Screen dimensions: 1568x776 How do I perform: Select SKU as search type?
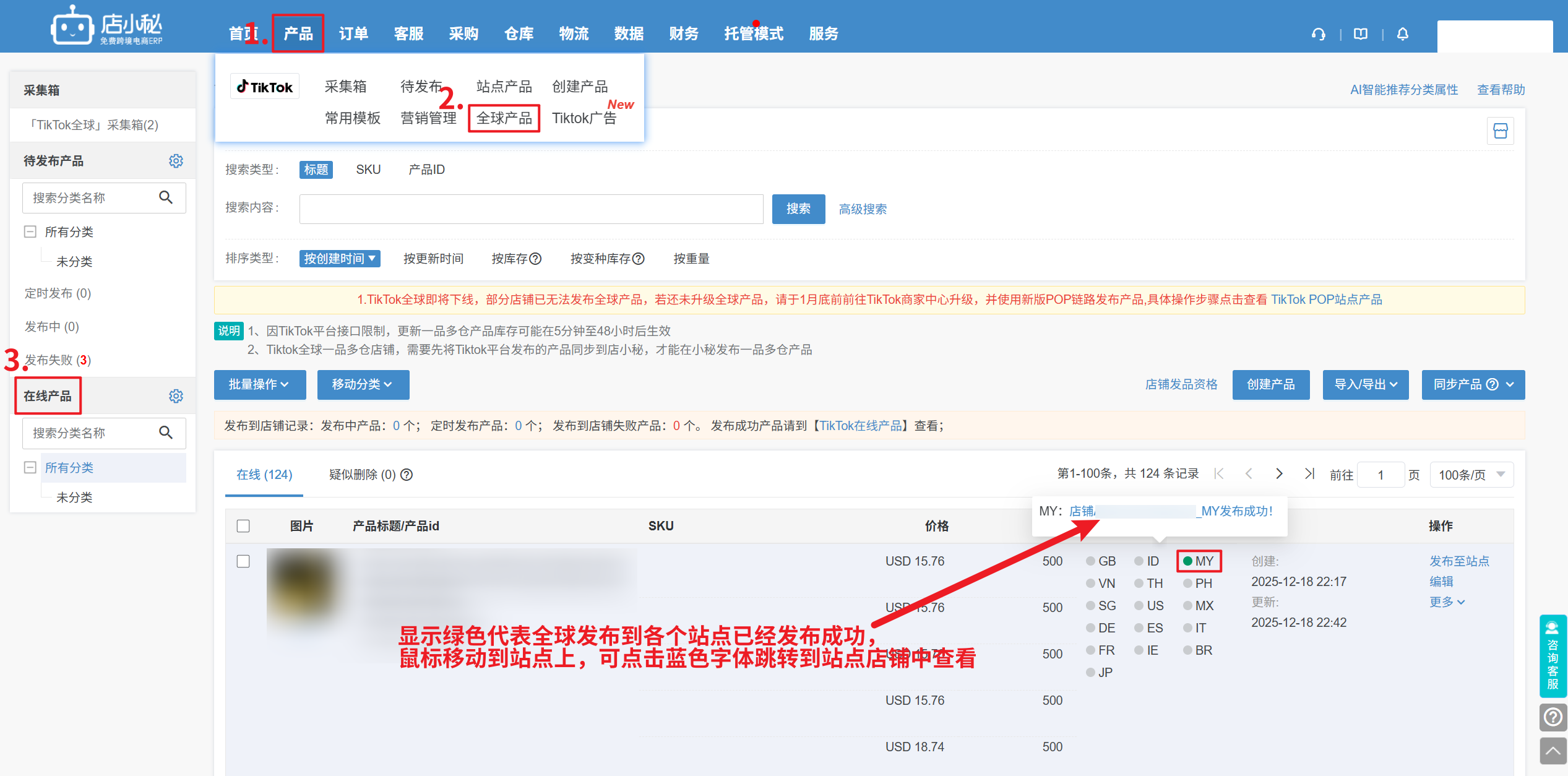[x=368, y=170]
